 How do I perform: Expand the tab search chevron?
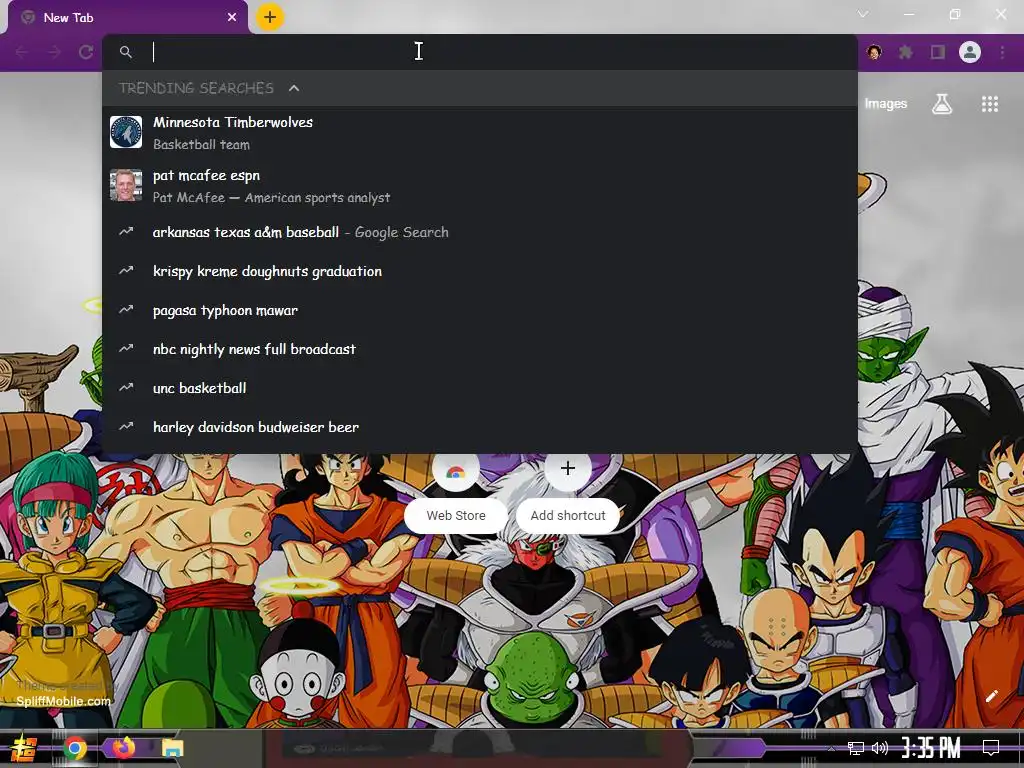[x=863, y=14]
